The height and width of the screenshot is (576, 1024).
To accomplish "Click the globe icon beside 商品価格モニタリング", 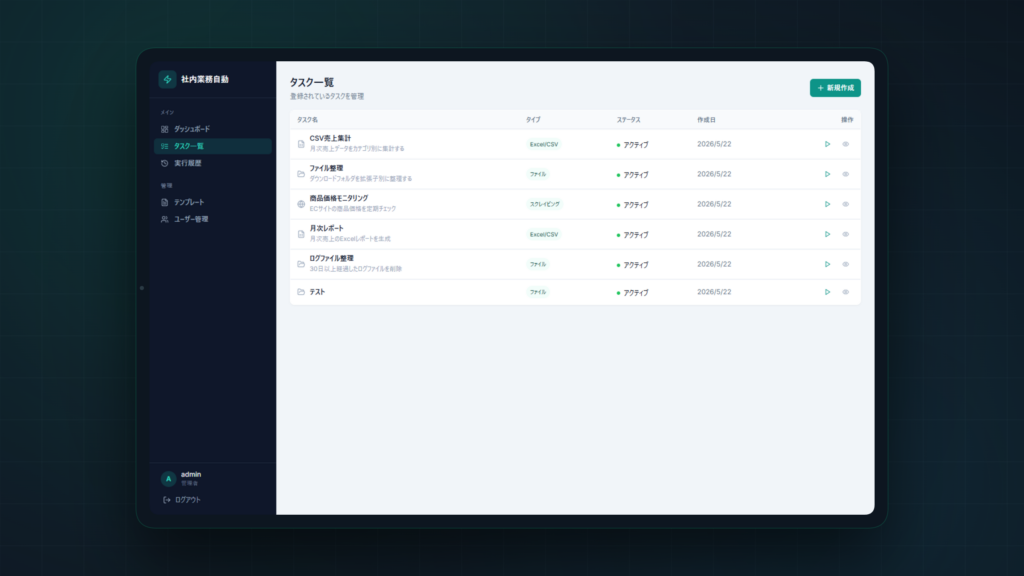I will pos(301,204).
